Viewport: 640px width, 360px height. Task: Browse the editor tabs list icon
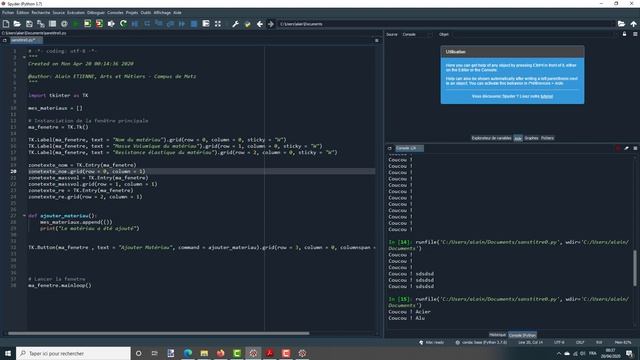4,40
